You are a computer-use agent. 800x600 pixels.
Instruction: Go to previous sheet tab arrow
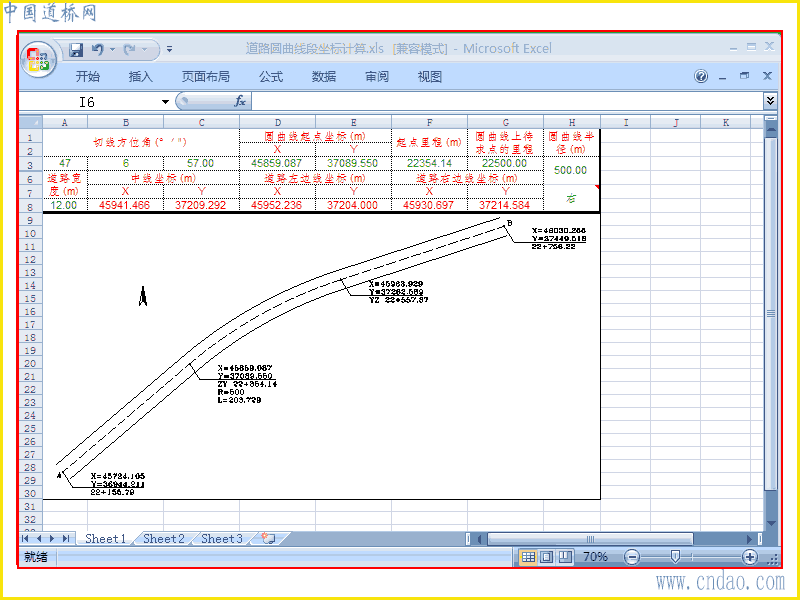(39, 539)
